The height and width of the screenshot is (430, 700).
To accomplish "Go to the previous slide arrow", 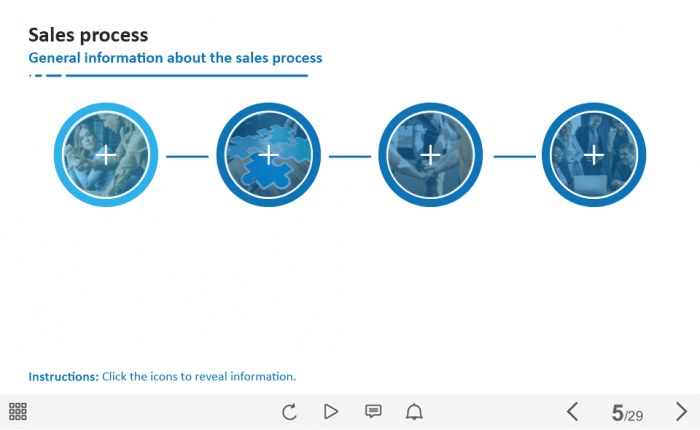I will pos(572,411).
